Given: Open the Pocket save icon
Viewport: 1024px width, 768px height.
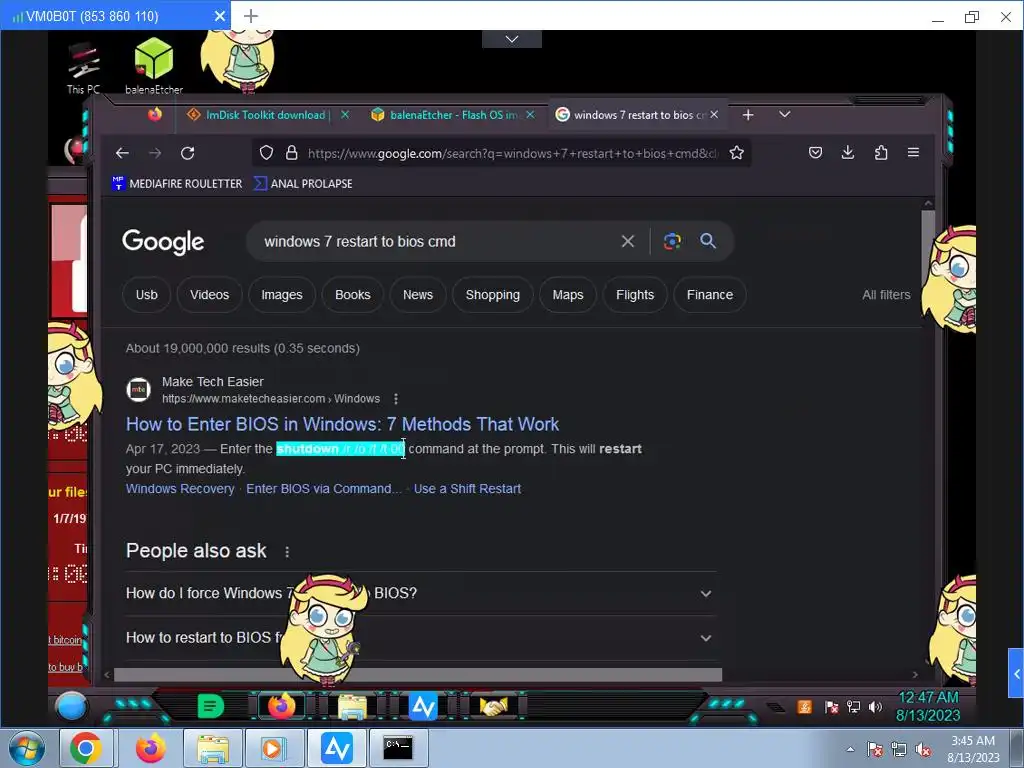Looking at the screenshot, I should [x=815, y=153].
